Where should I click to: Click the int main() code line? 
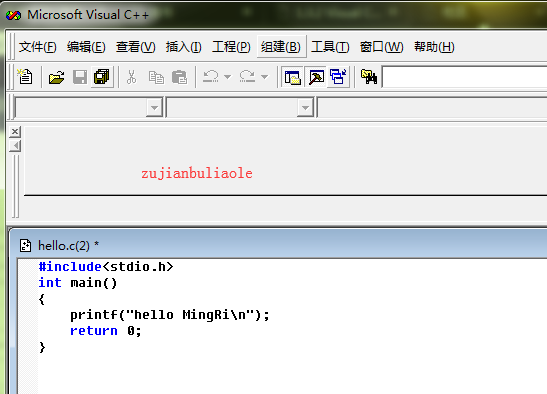77,283
